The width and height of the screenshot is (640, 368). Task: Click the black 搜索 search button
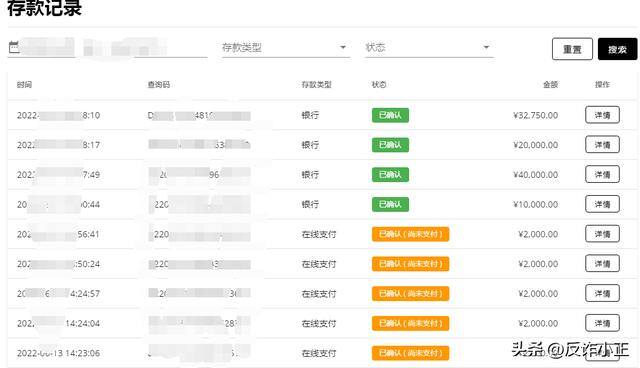[617, 49]
